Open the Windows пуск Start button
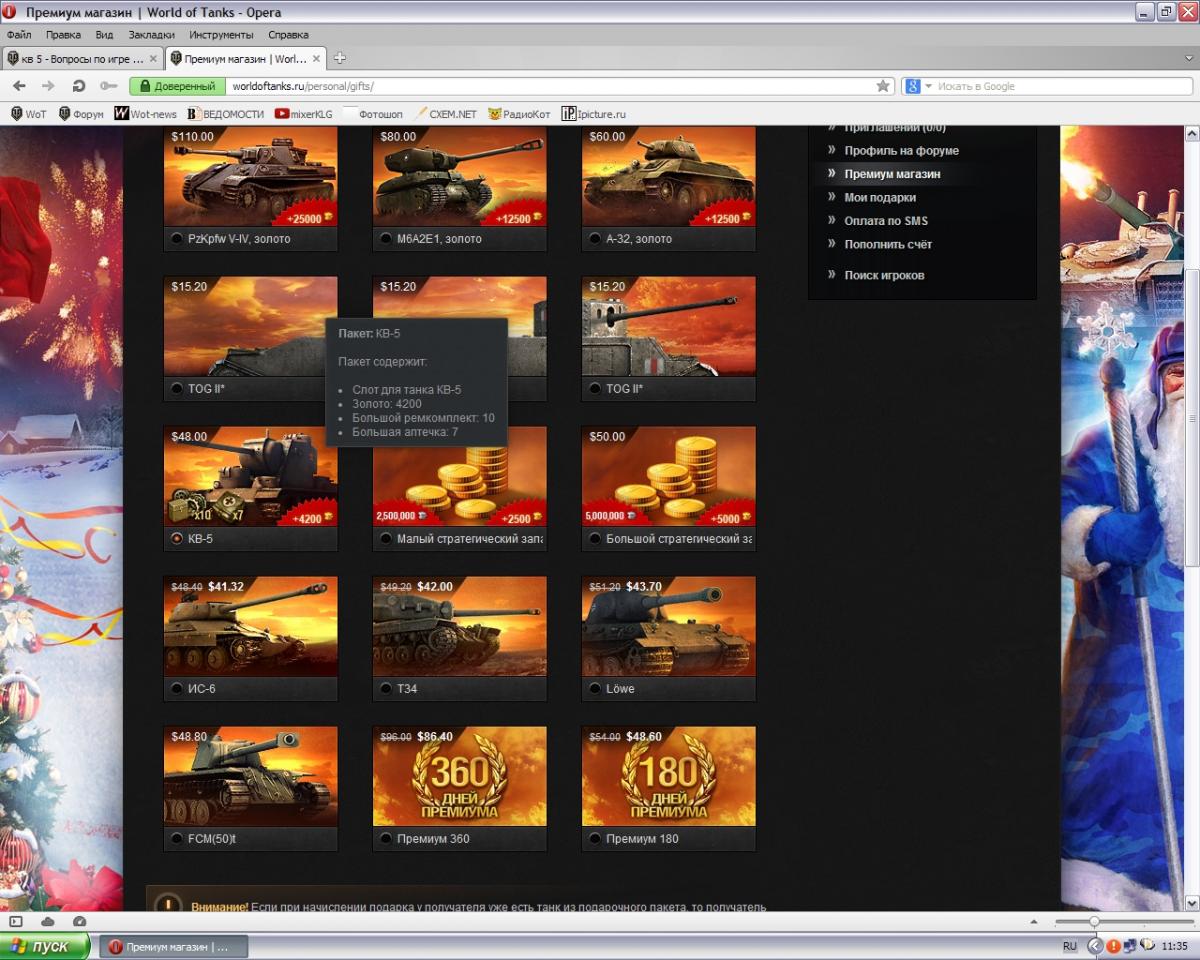The height and width of the screenshot is (960, 1200). click(45, 946)
